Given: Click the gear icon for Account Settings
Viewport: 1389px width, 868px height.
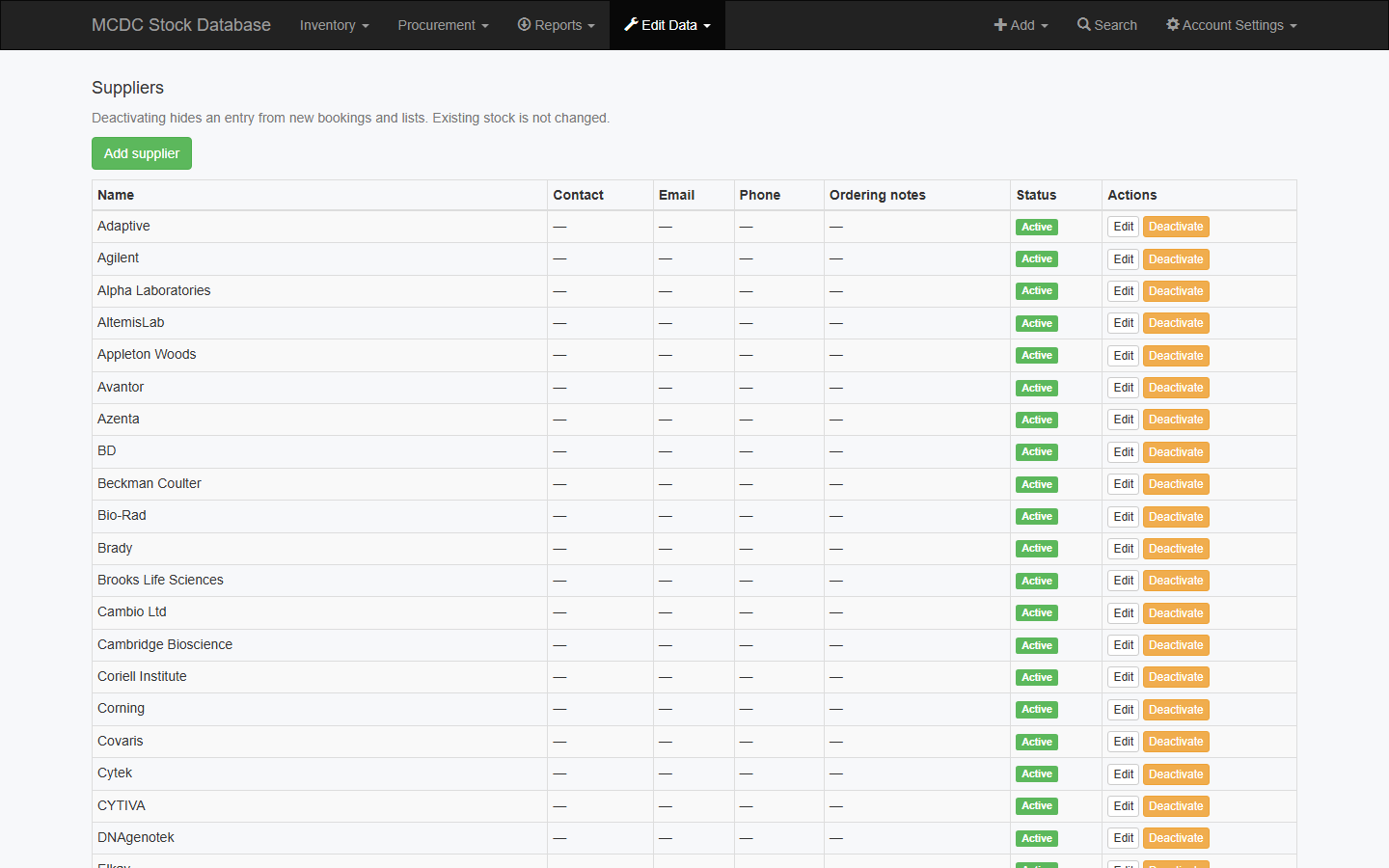Looking at the screenshot, I should (x=1173, y=24).
